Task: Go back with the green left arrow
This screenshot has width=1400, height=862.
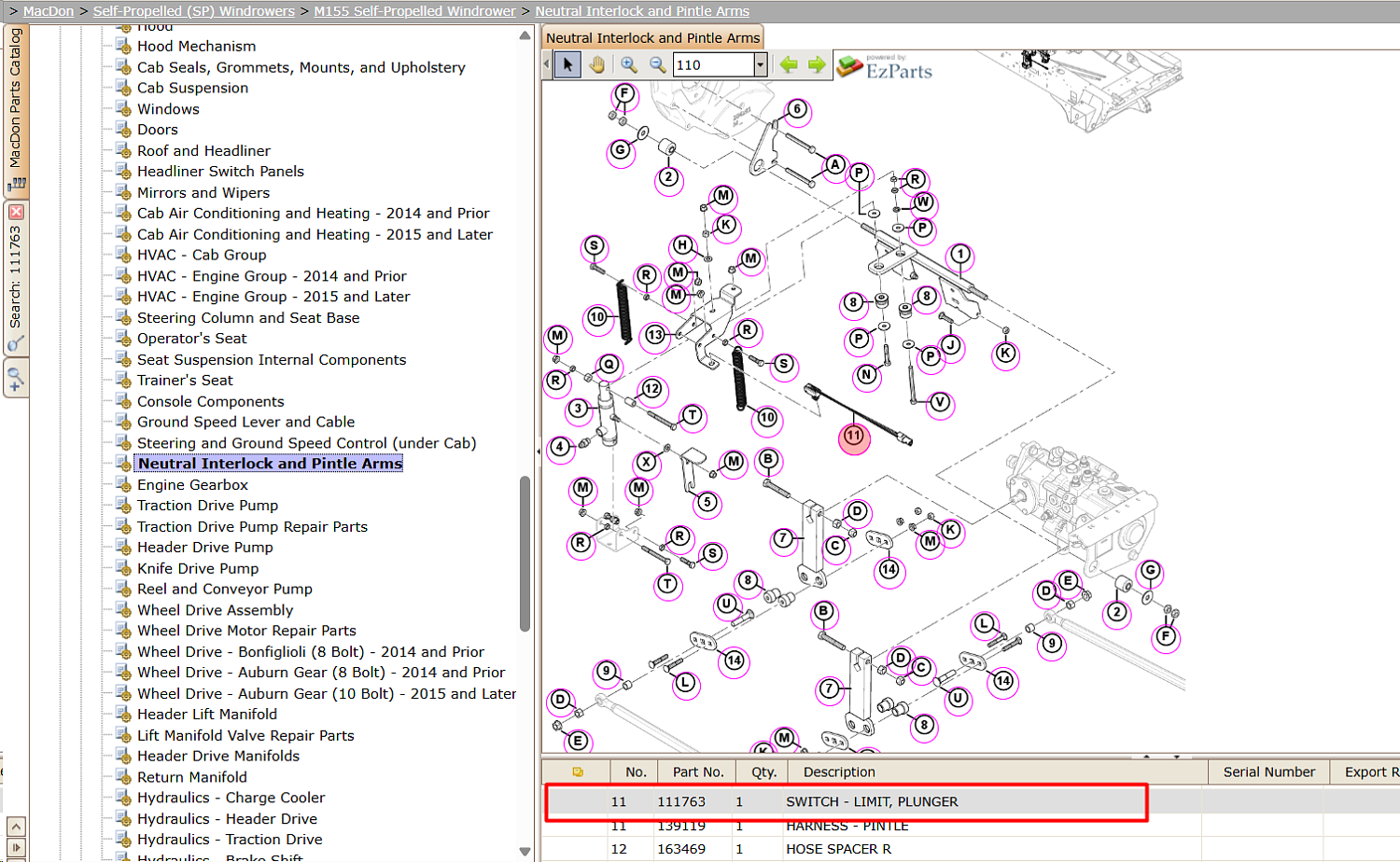Action: [x=789, y=64]
